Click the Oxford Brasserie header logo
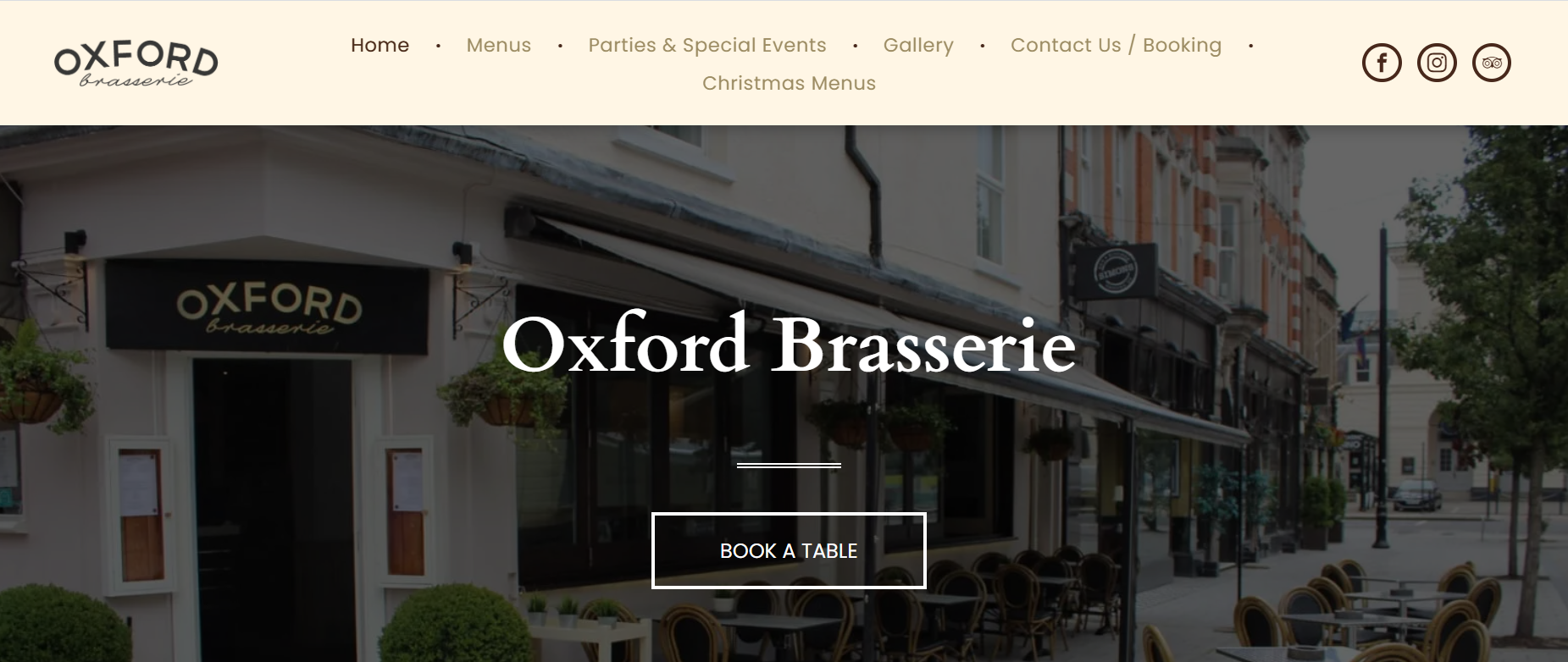The image size is (1568, 662). pos(136,63)
